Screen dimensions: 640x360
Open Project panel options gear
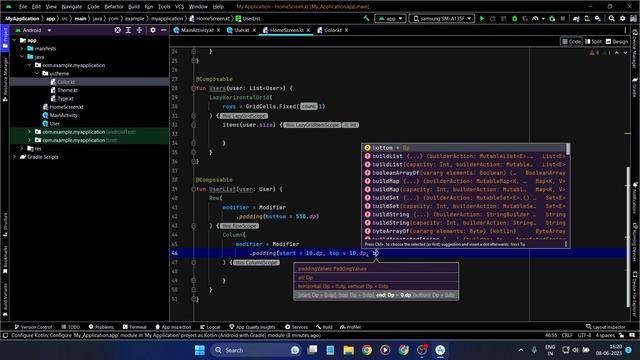coord(153,30)
